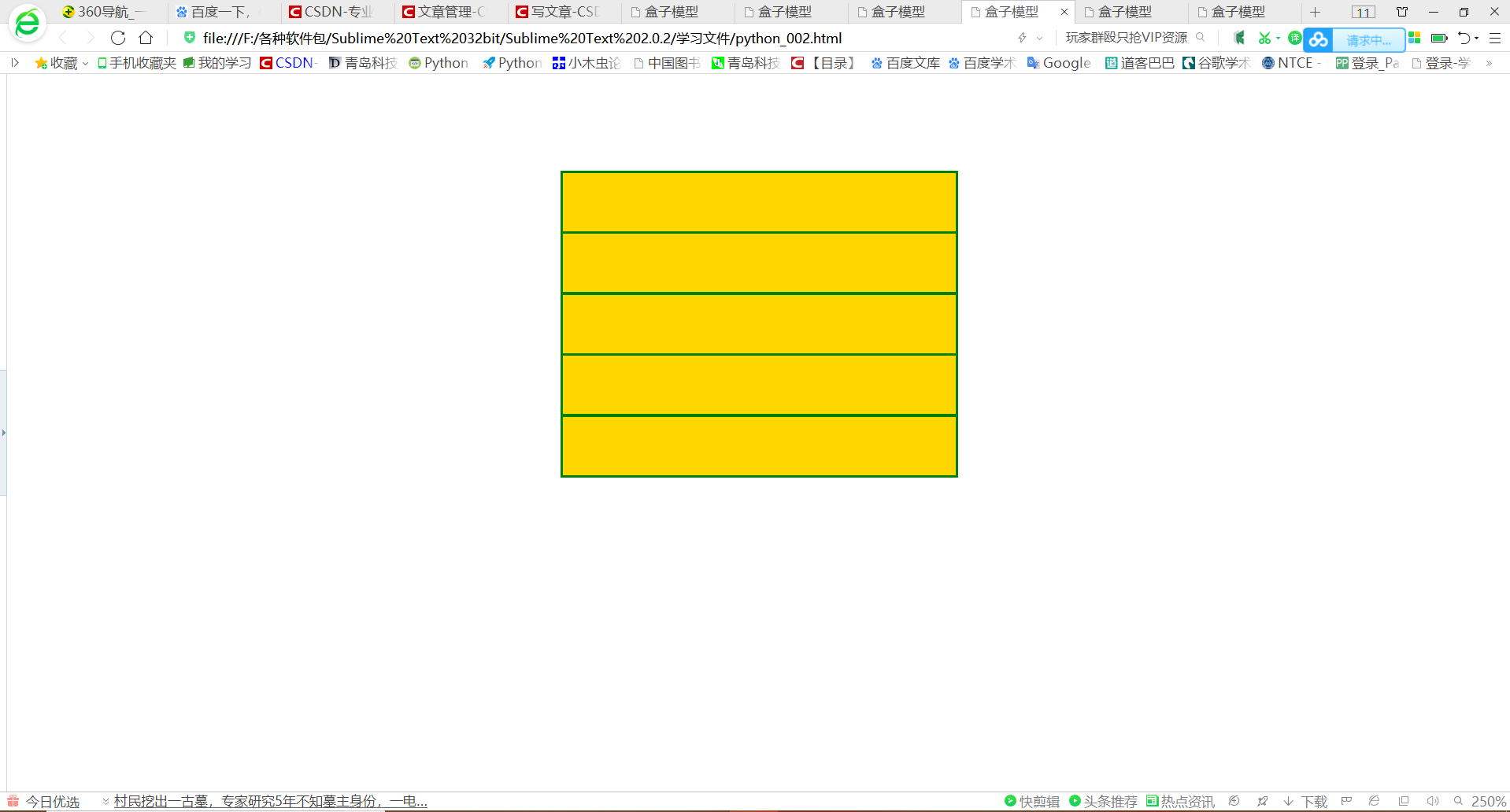The height and width of the screenshot is (812, 1510).
Task: Reload the current page
Action: click(118, 38)
